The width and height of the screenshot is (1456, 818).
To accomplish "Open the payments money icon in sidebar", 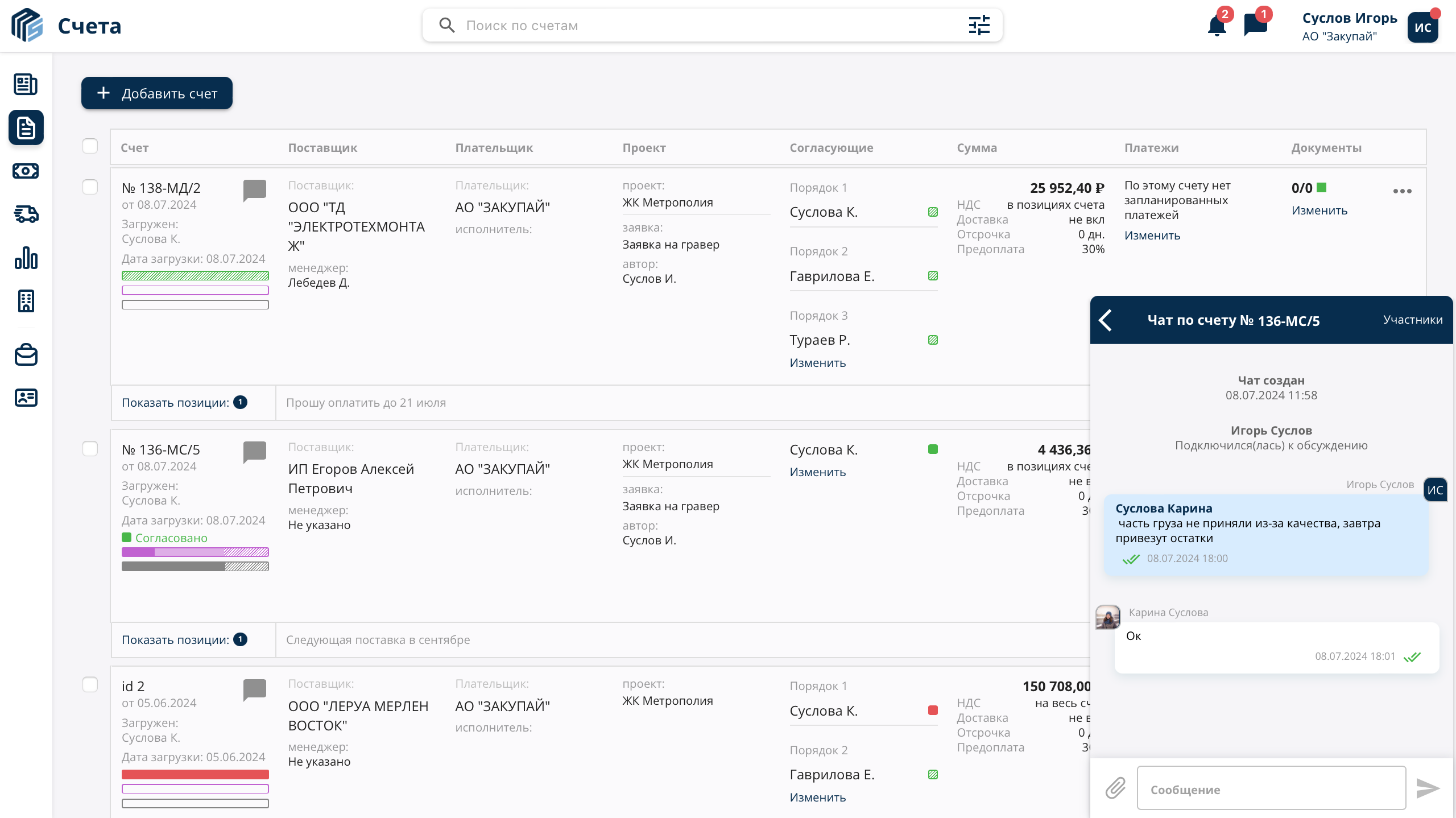I will (26, 171).
